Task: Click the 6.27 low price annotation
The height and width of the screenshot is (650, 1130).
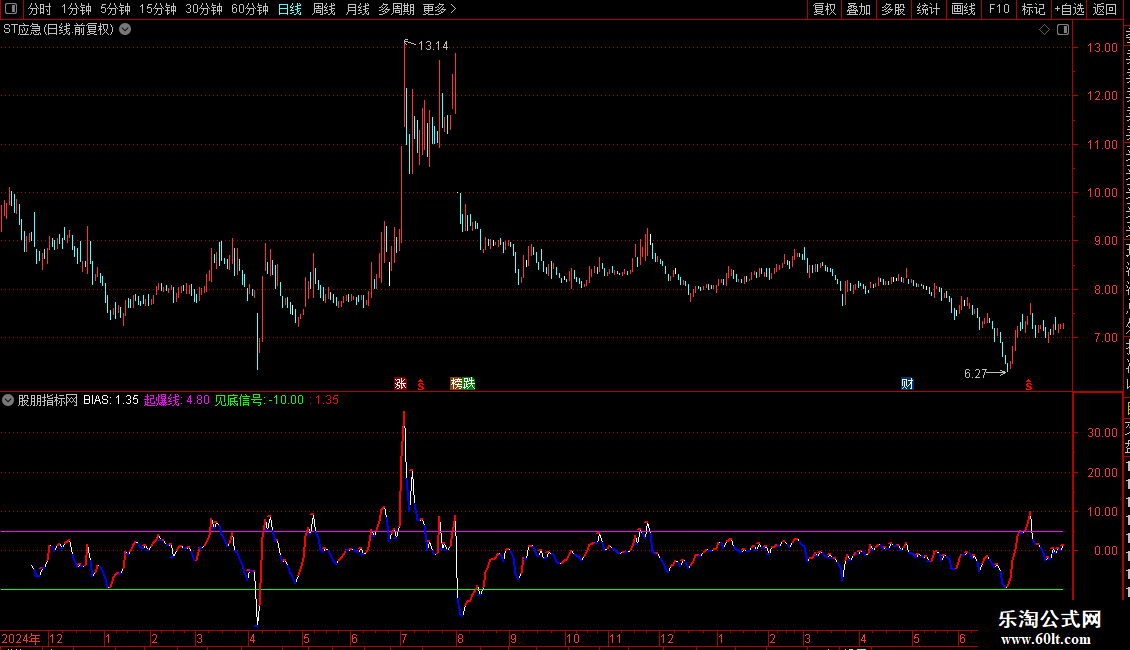Action: [x=975, y=373]
